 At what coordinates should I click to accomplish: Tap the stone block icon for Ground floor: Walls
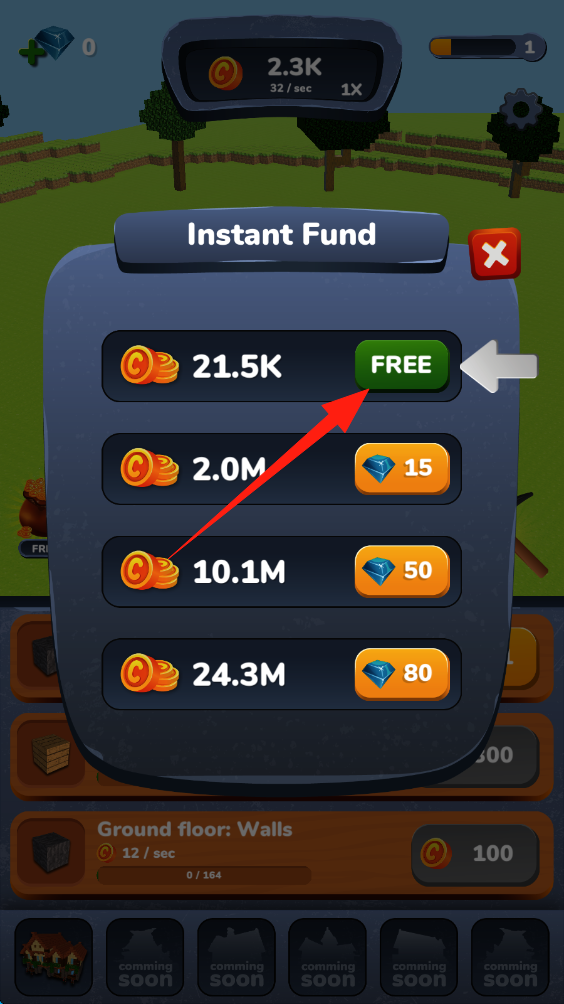click(51, 854)
